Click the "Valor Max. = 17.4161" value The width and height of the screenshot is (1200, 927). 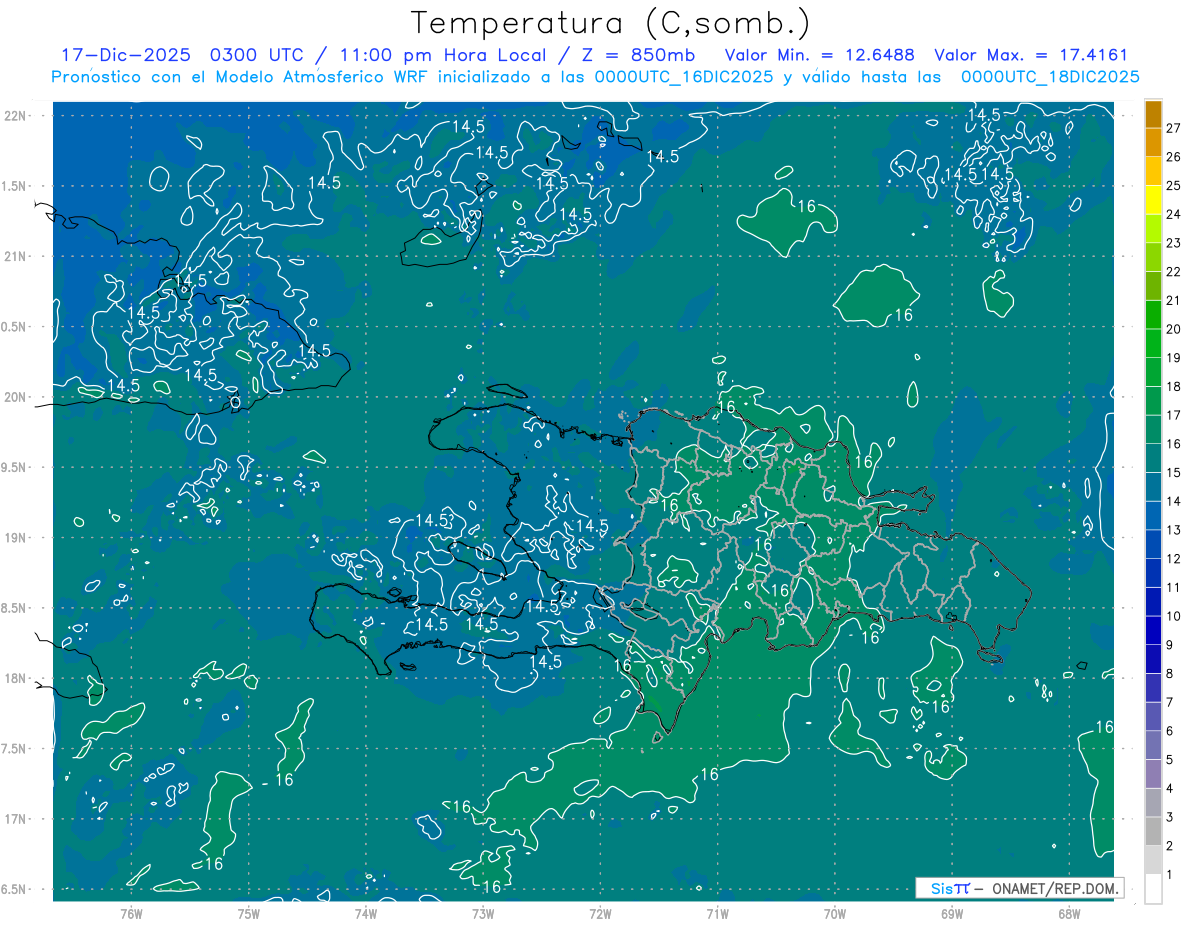point(1031,55)
